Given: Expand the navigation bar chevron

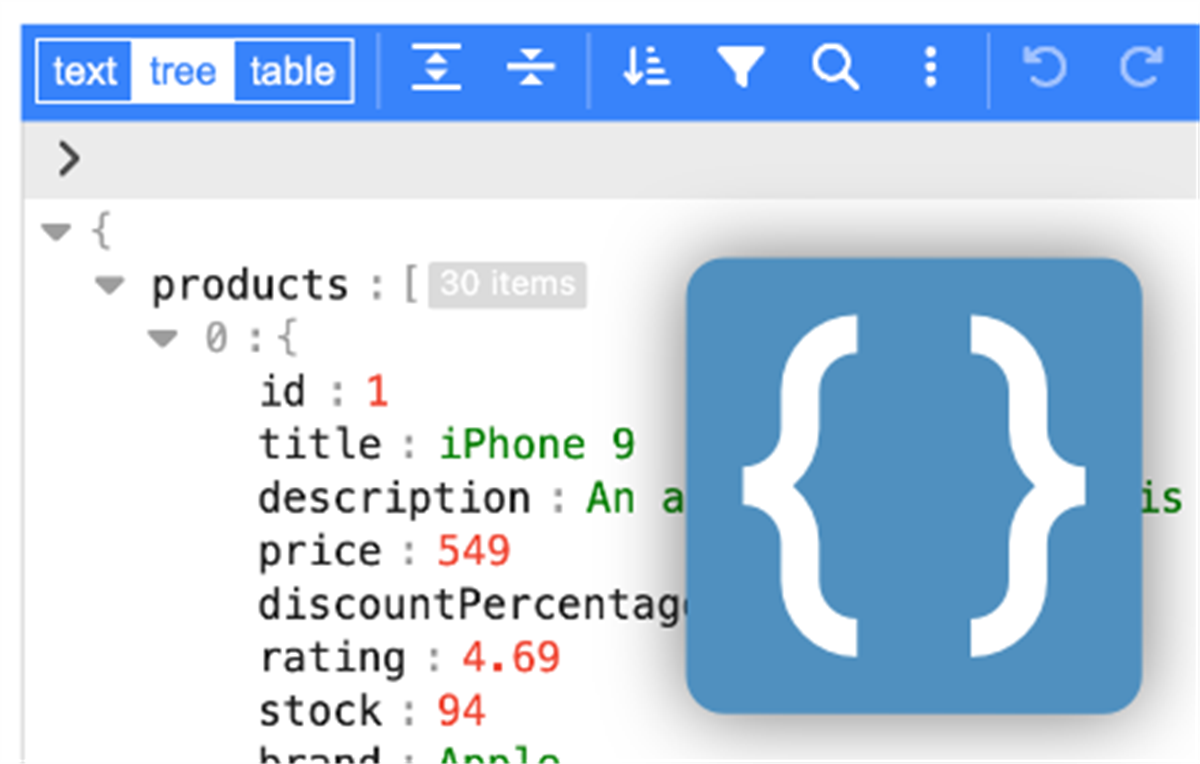Looking at the screenshot, I should click(x=68, y=158).
